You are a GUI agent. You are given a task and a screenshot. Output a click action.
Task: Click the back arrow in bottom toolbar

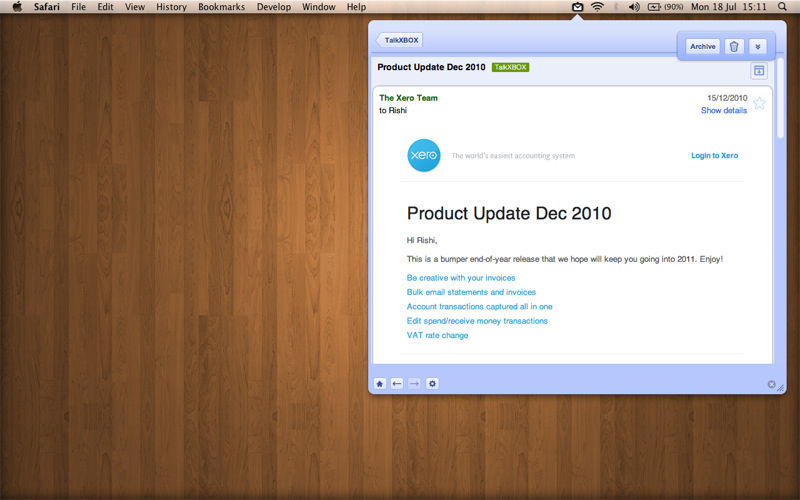[397, 384]
